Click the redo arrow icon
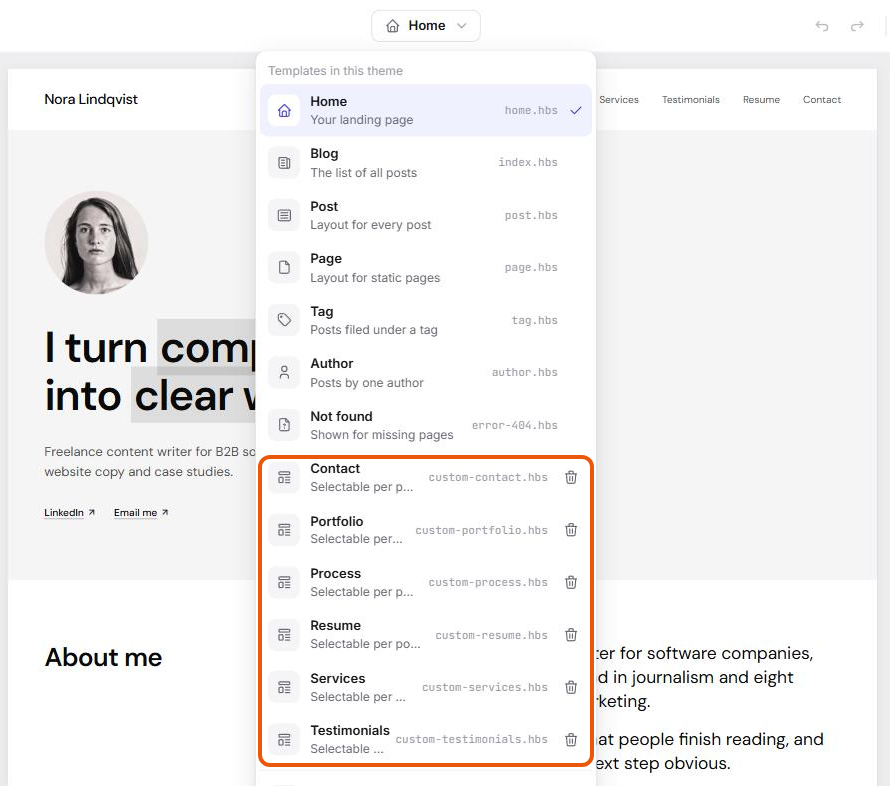Viewport: 890px width, 787px height. (x=857, y=26)
